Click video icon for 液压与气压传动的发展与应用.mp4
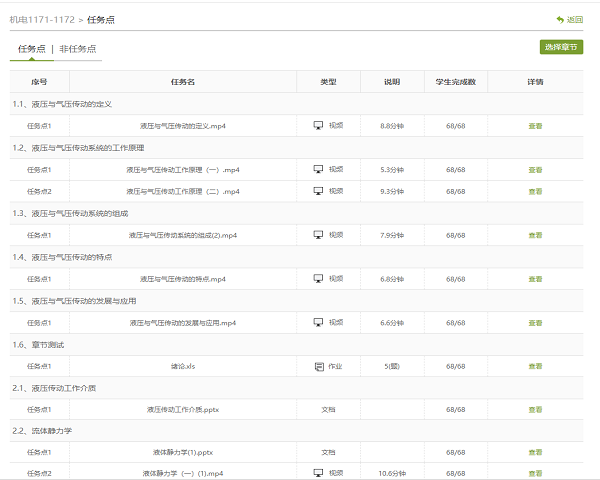 point(319,323)
